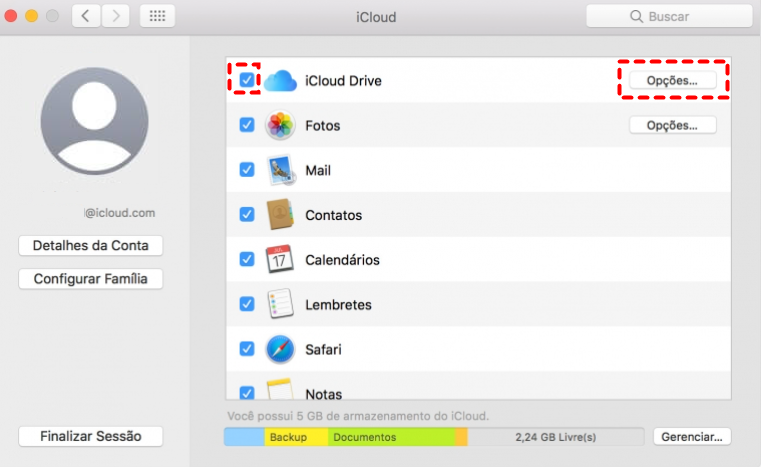Click the Notas notepad icon
Viewport: 764px width, 467px height.
pos(280,389)
